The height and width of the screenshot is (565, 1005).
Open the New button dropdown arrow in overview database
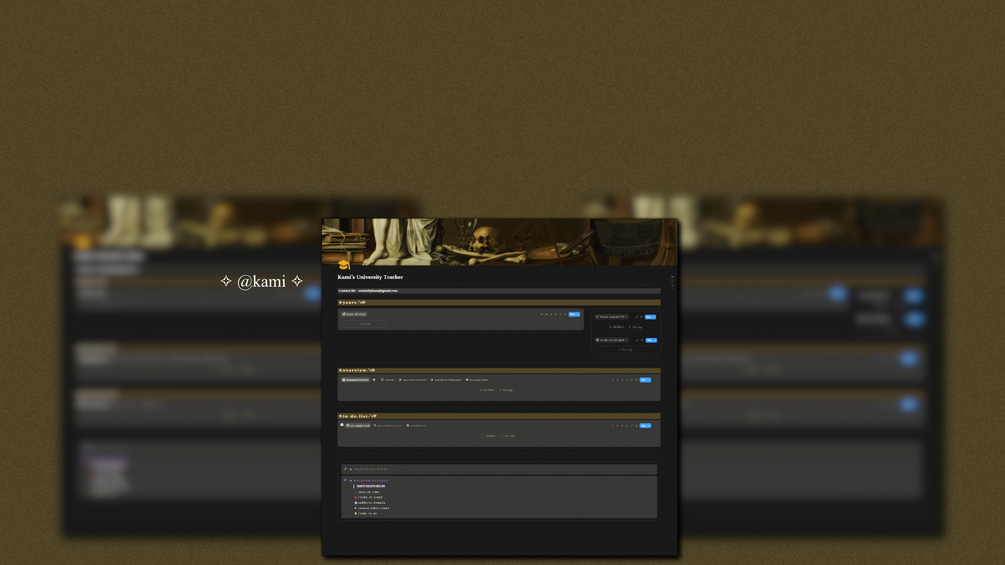click(x=649, y=380)
